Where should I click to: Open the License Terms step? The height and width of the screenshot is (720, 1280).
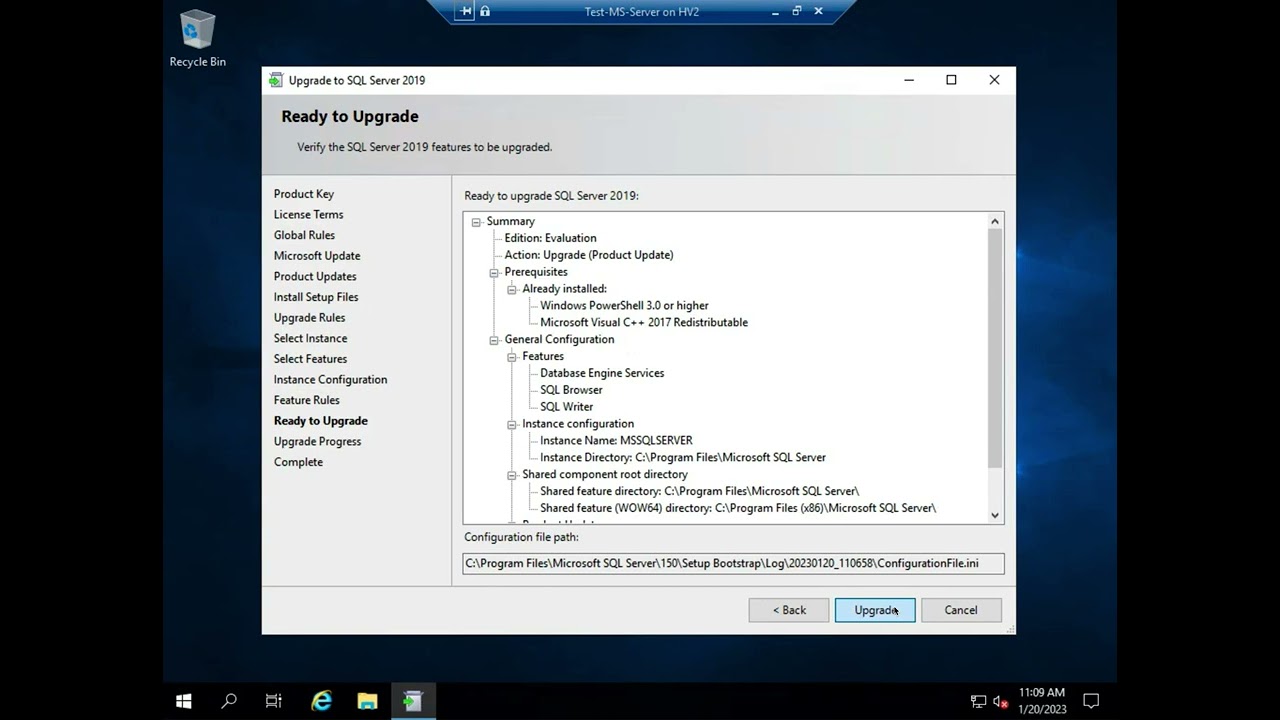pyautogui.click(x=308, y=214)
